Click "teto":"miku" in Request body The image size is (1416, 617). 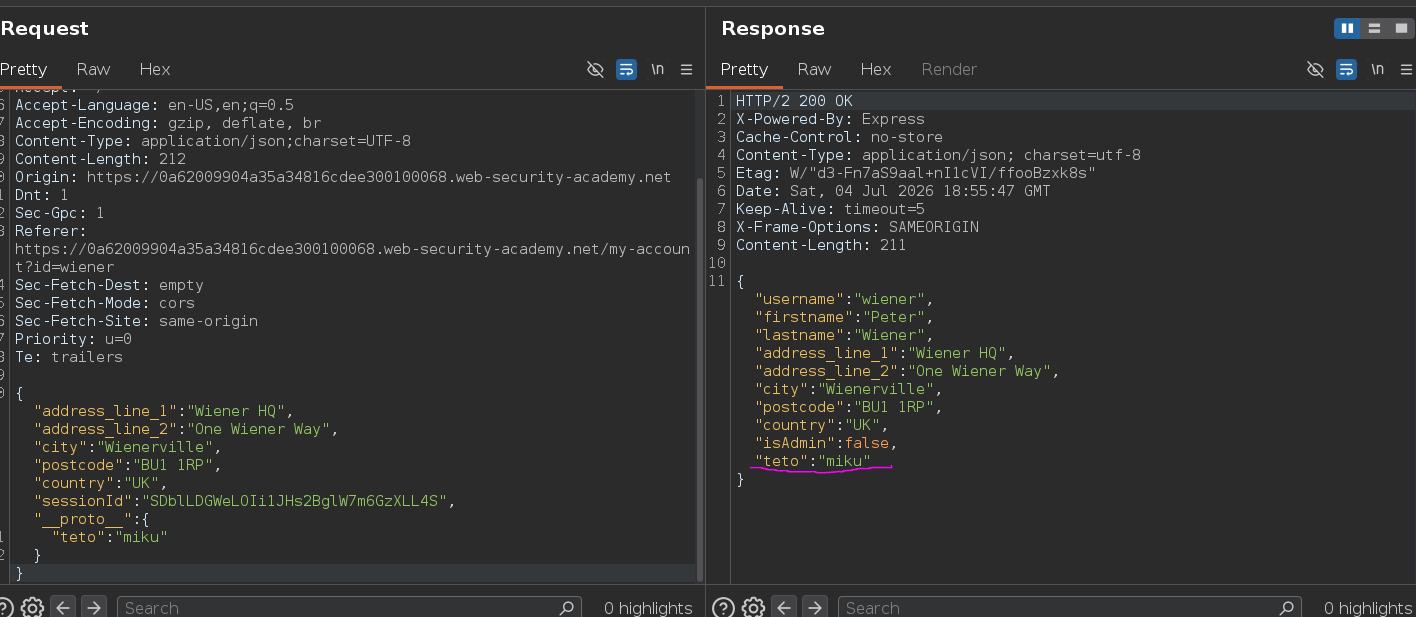109,537
